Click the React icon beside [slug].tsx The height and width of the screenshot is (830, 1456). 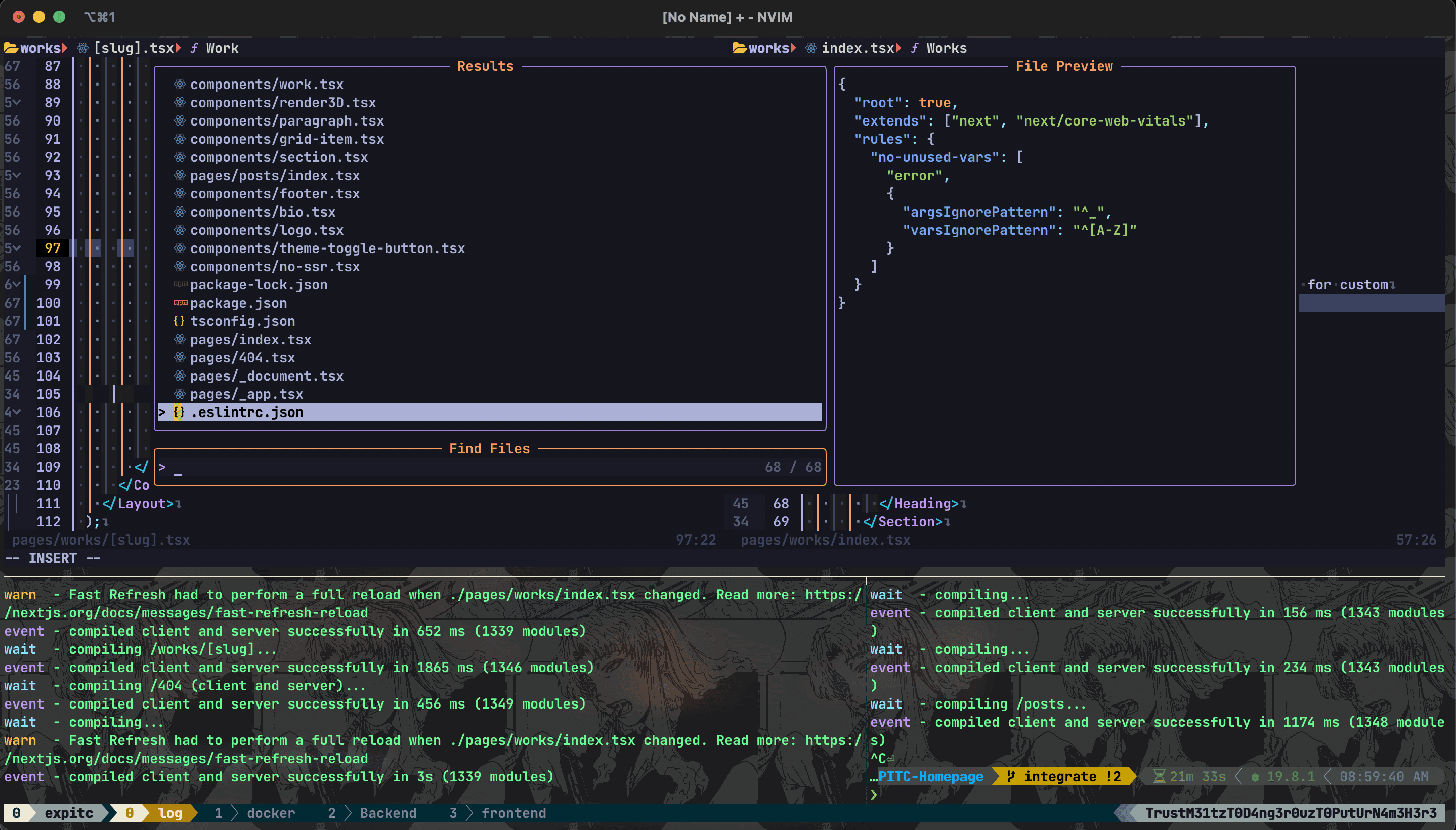83,48
